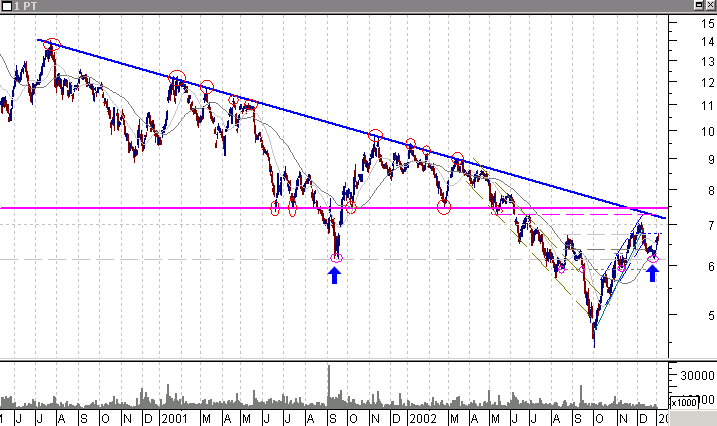Restore the 1 PT chart window

tap(699, 5)
